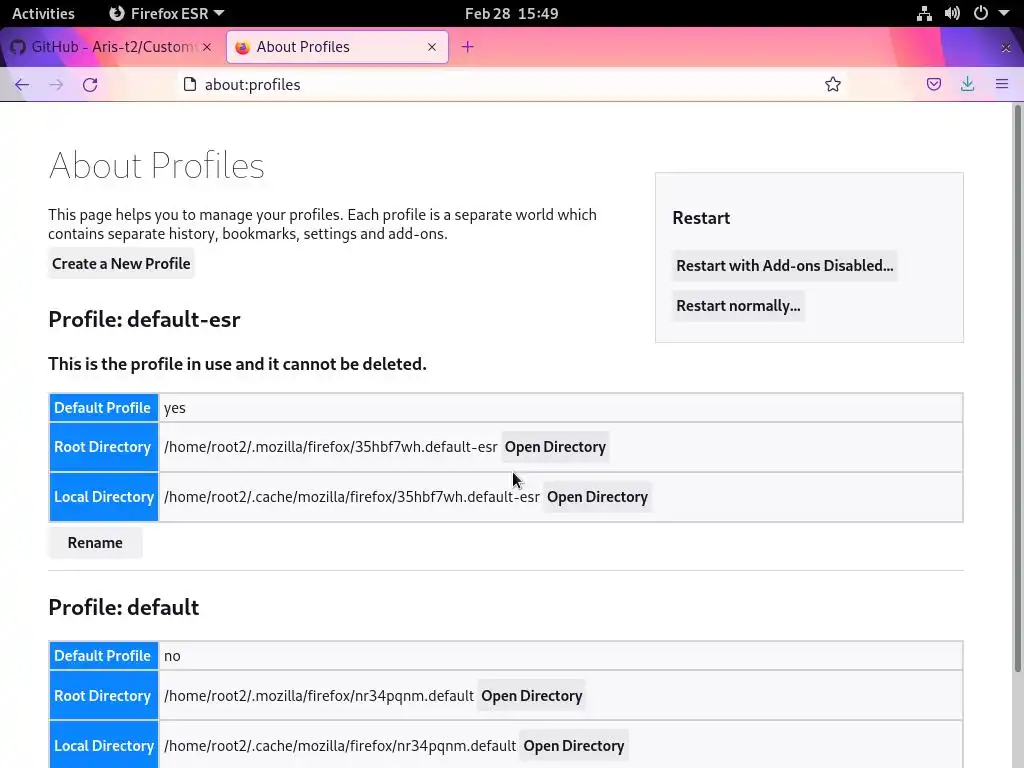Select the About Profiles tab
This screenshot has height=768, width=1024.
337,47
